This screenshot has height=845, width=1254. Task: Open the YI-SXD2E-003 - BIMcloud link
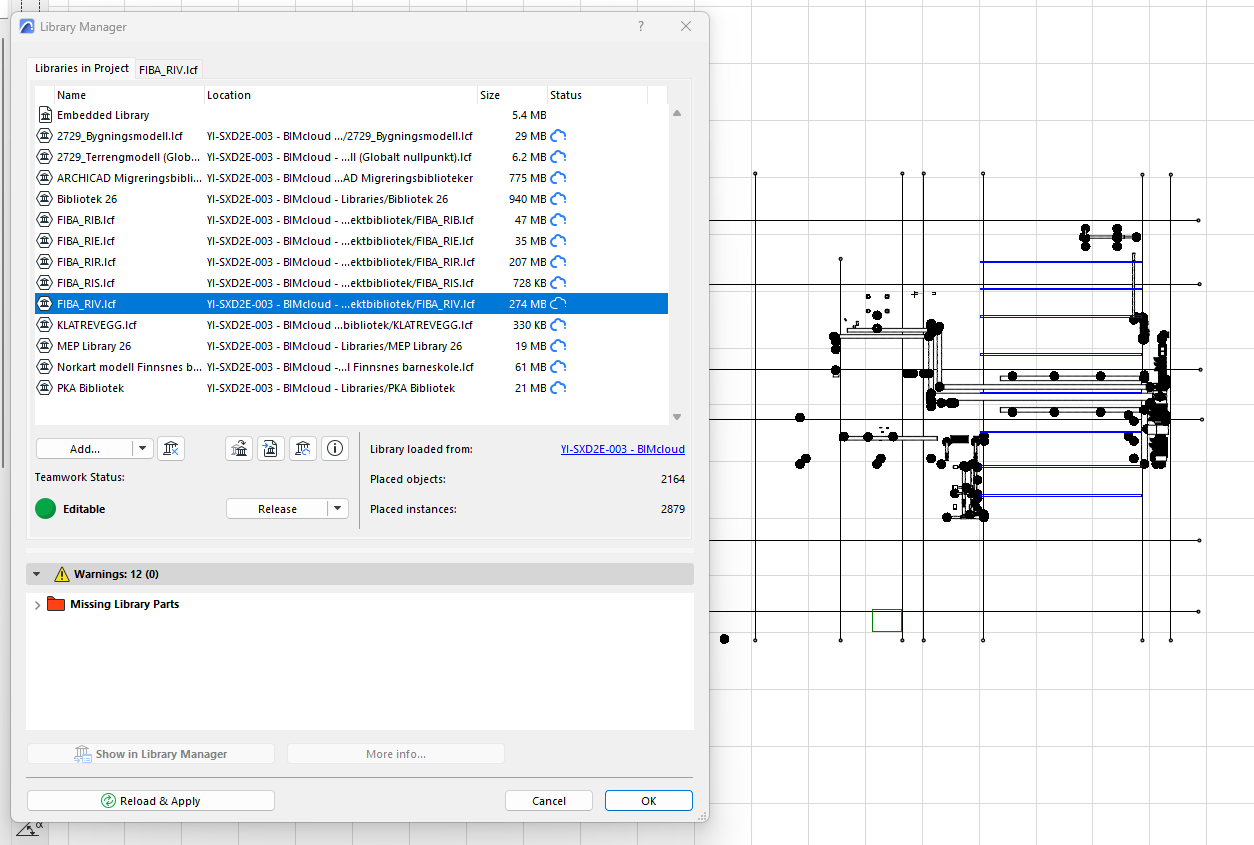pyautogui.click(x=622, y=449)
